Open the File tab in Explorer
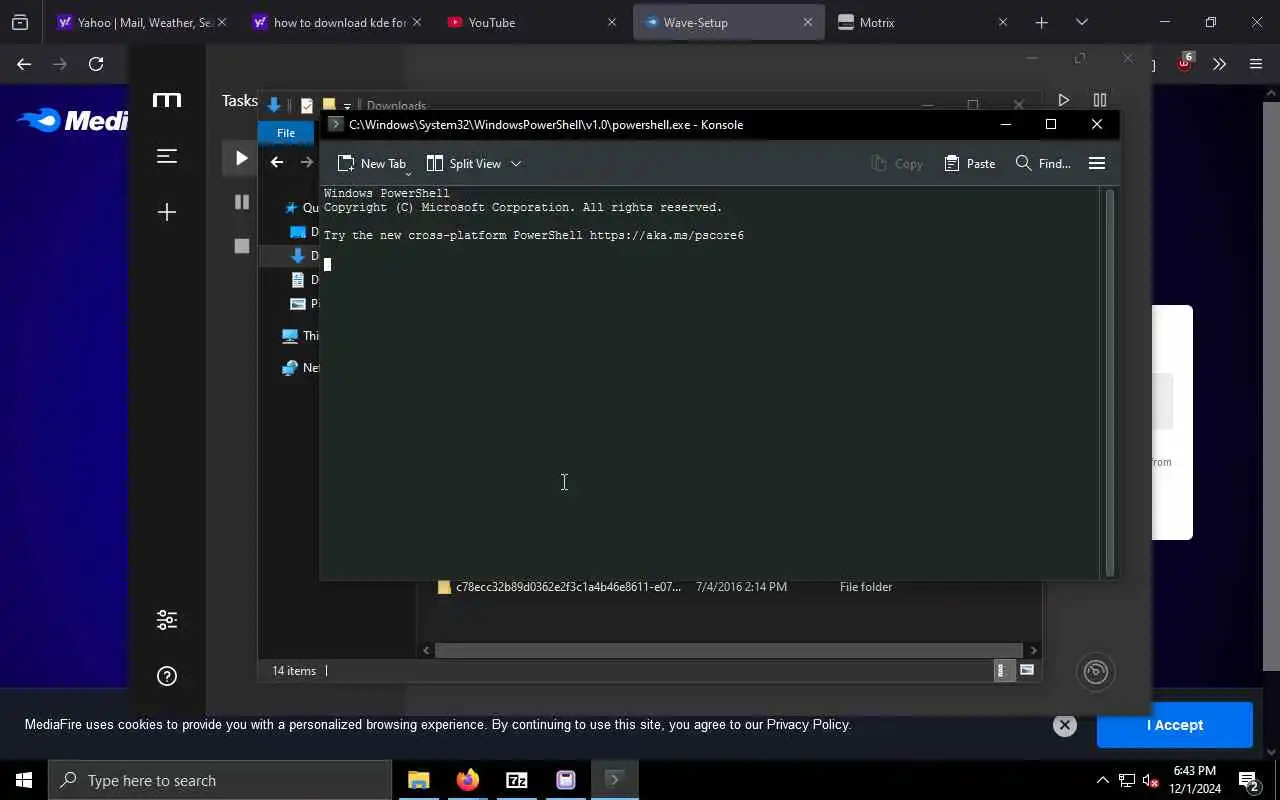Viewport: 1280px width, 800px height. pyautogui.click(x=286, y=133)
